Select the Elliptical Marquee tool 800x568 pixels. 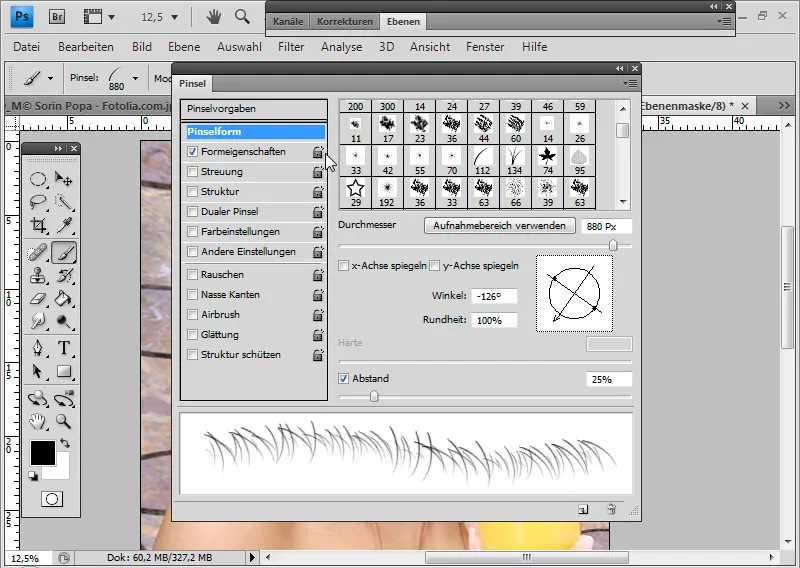[x=38, y=179]
